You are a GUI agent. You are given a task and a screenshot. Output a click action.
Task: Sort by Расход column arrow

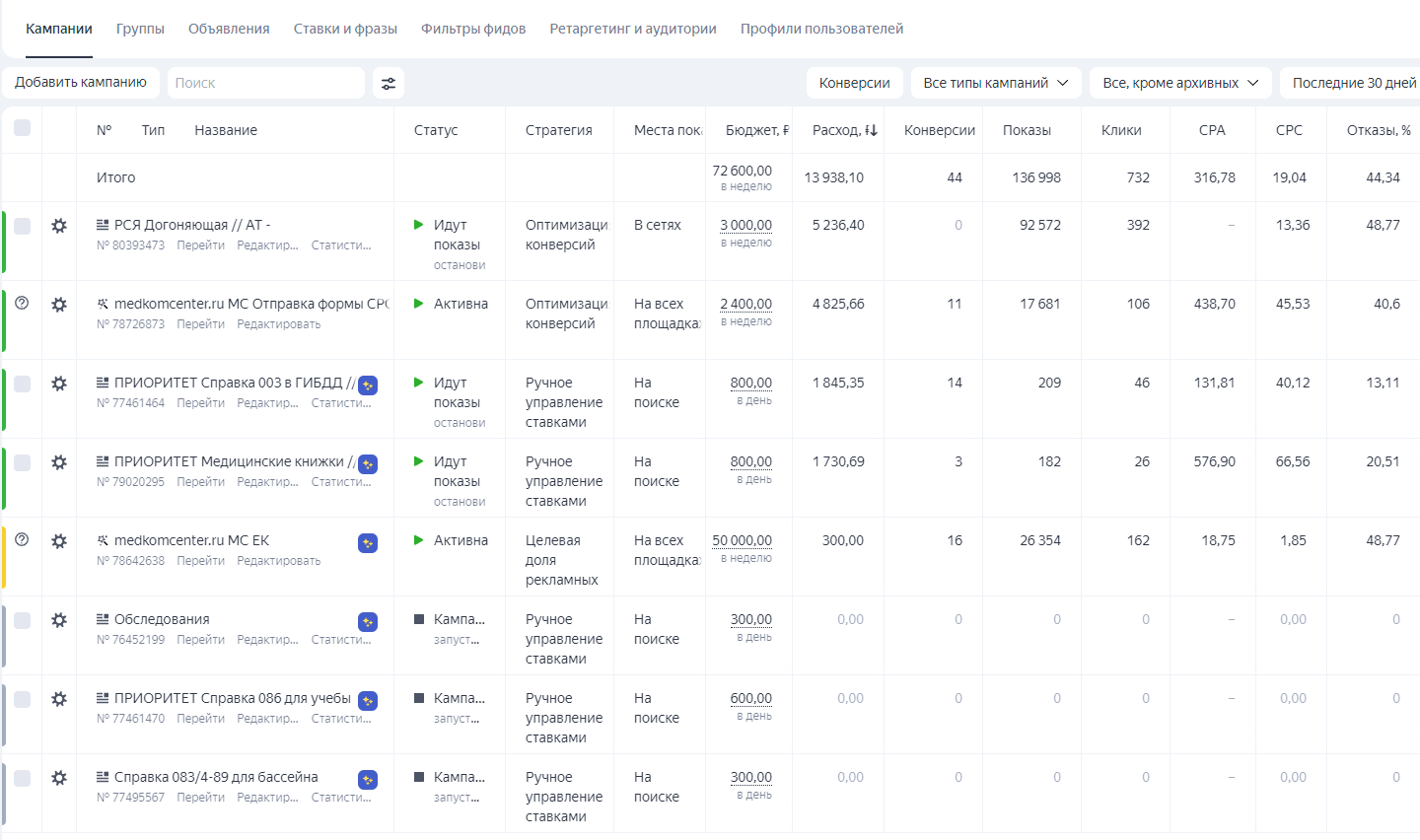[871, 130]
